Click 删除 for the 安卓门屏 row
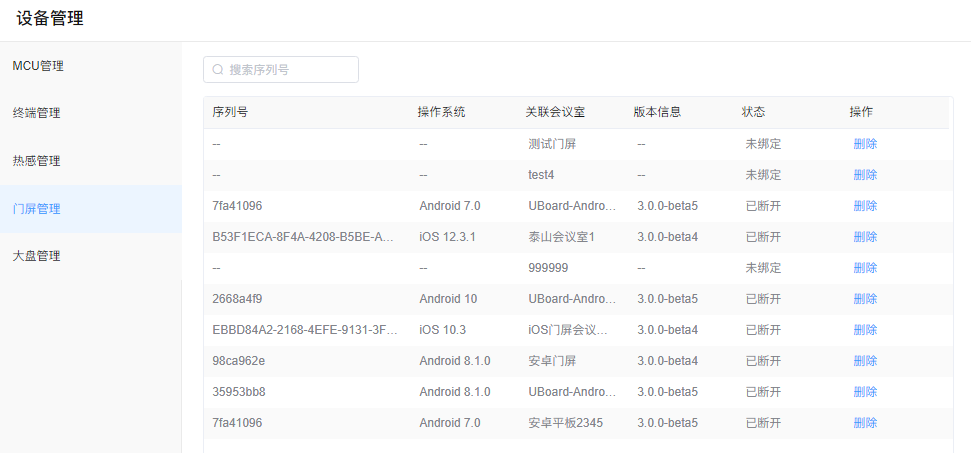This screenshot has height=453, width=971. click(865, 361)
